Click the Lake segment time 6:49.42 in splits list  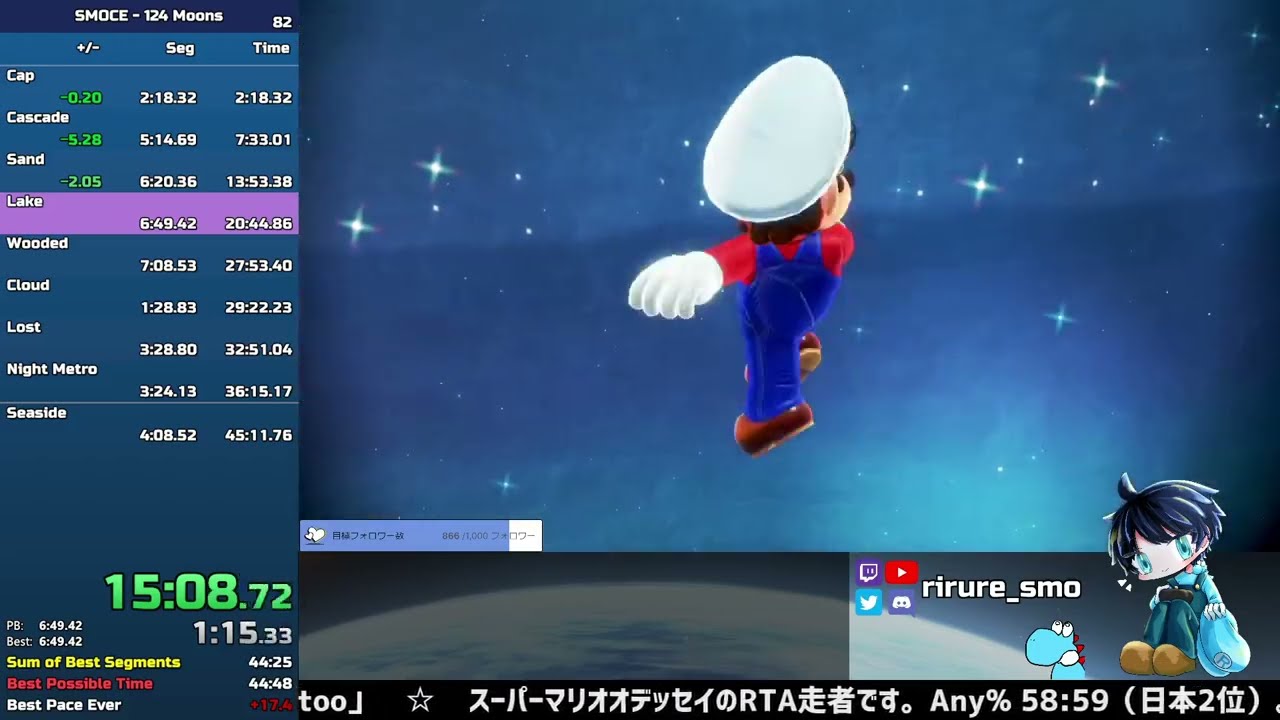tap(168, 224)
